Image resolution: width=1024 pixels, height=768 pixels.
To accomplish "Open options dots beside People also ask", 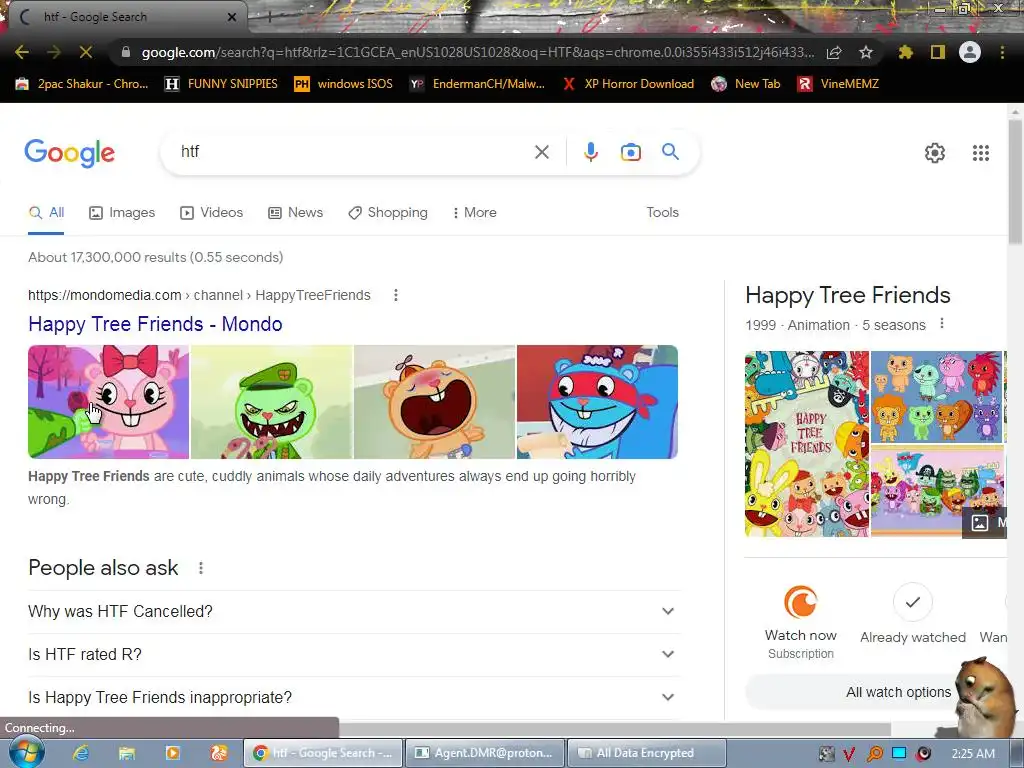I will [201, 568].
